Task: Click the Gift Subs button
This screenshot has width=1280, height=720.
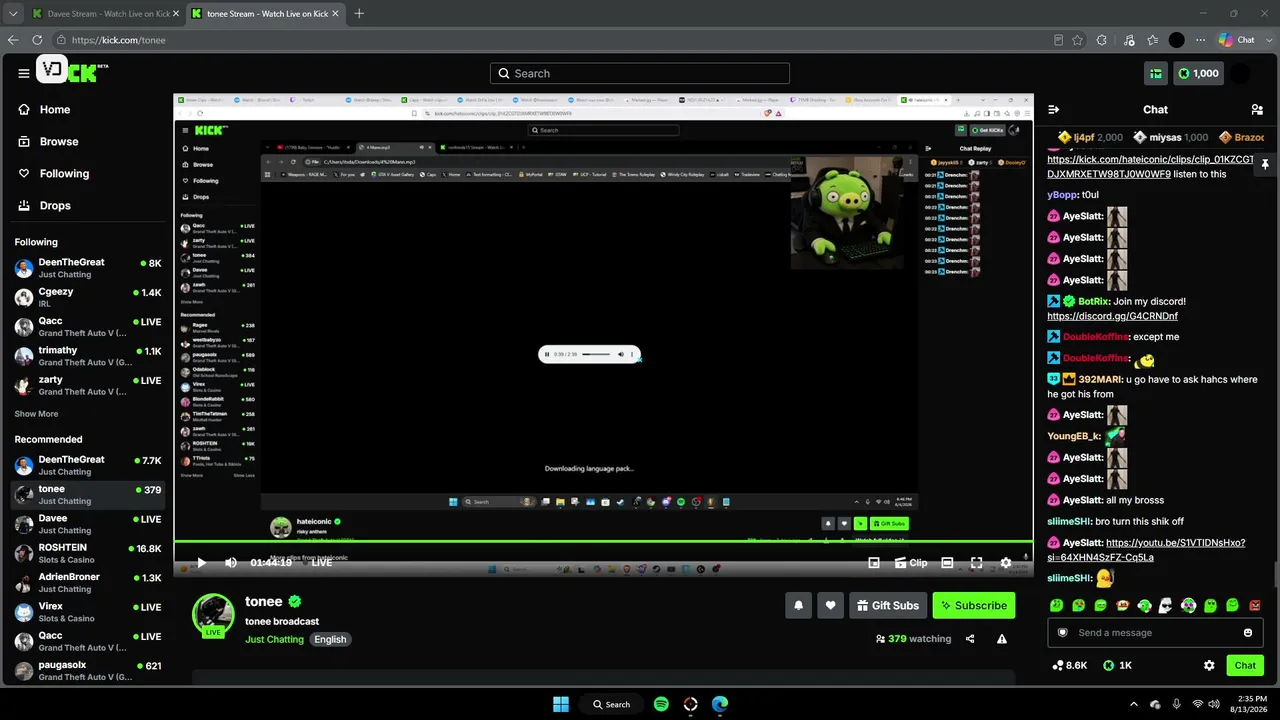Action: (888, 605)
